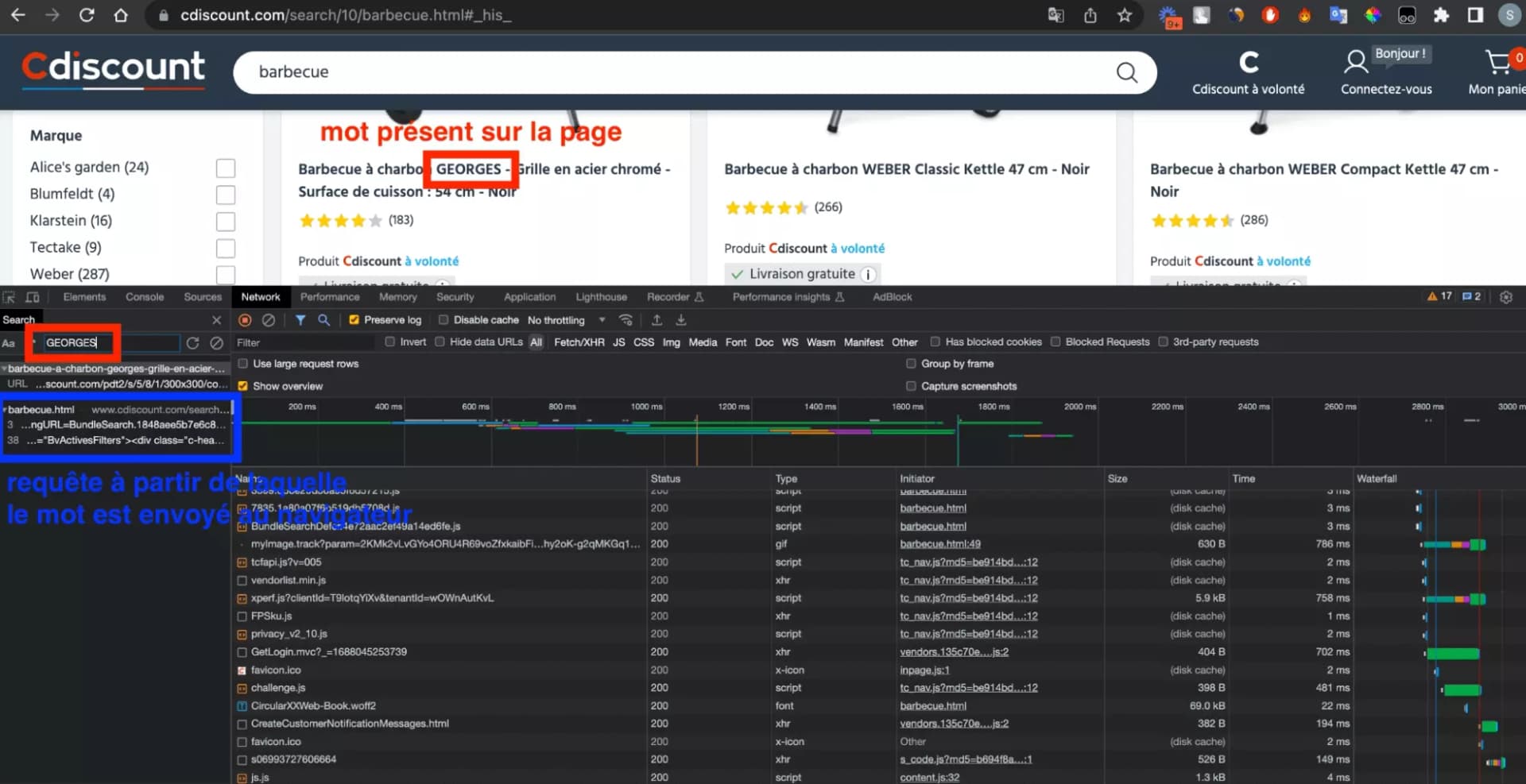Screen dimensions: 1526x784
Task: Clear the network log
Action: 269,320
